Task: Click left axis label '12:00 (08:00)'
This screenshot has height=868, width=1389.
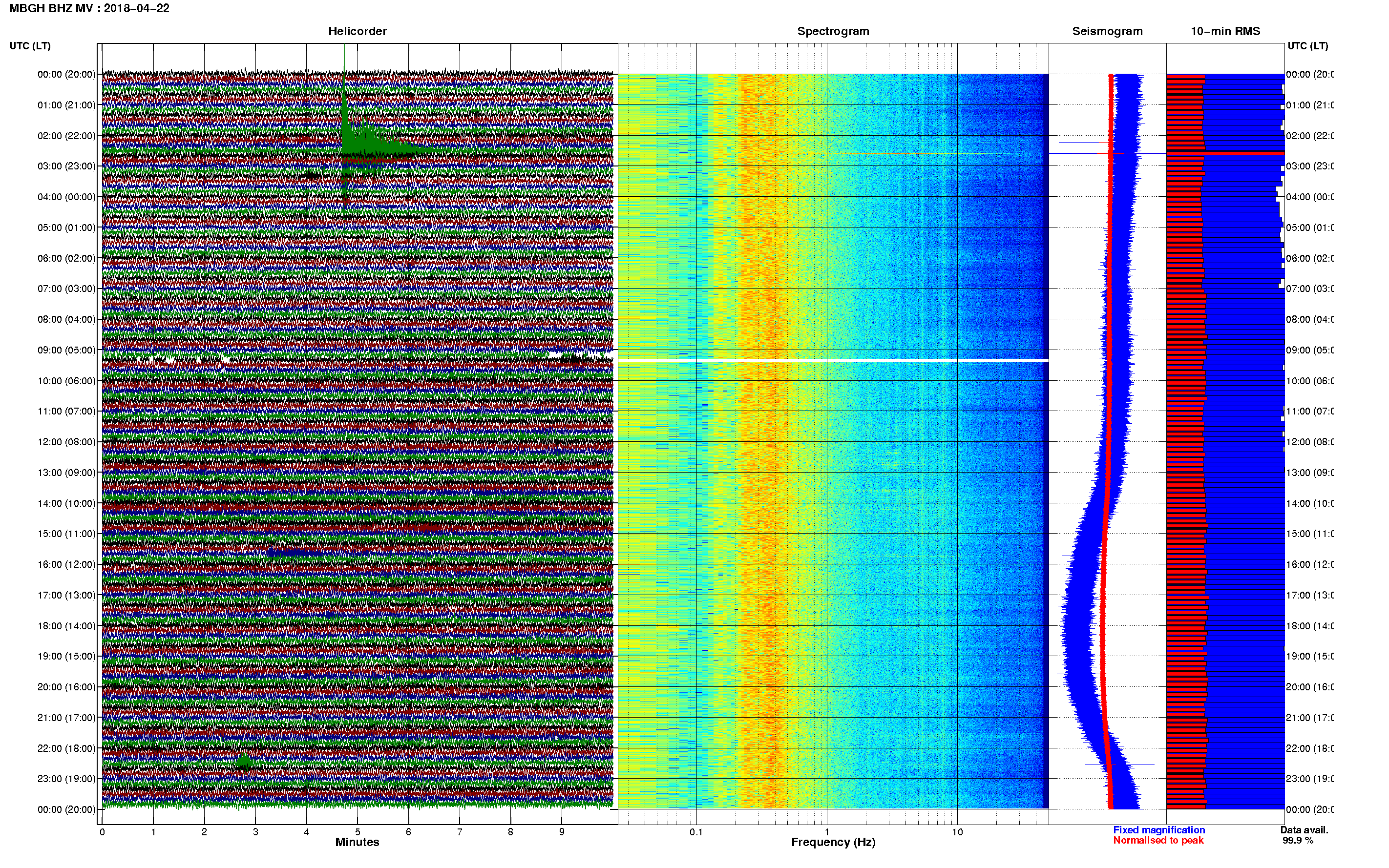Action: click(x=66, y=441)
